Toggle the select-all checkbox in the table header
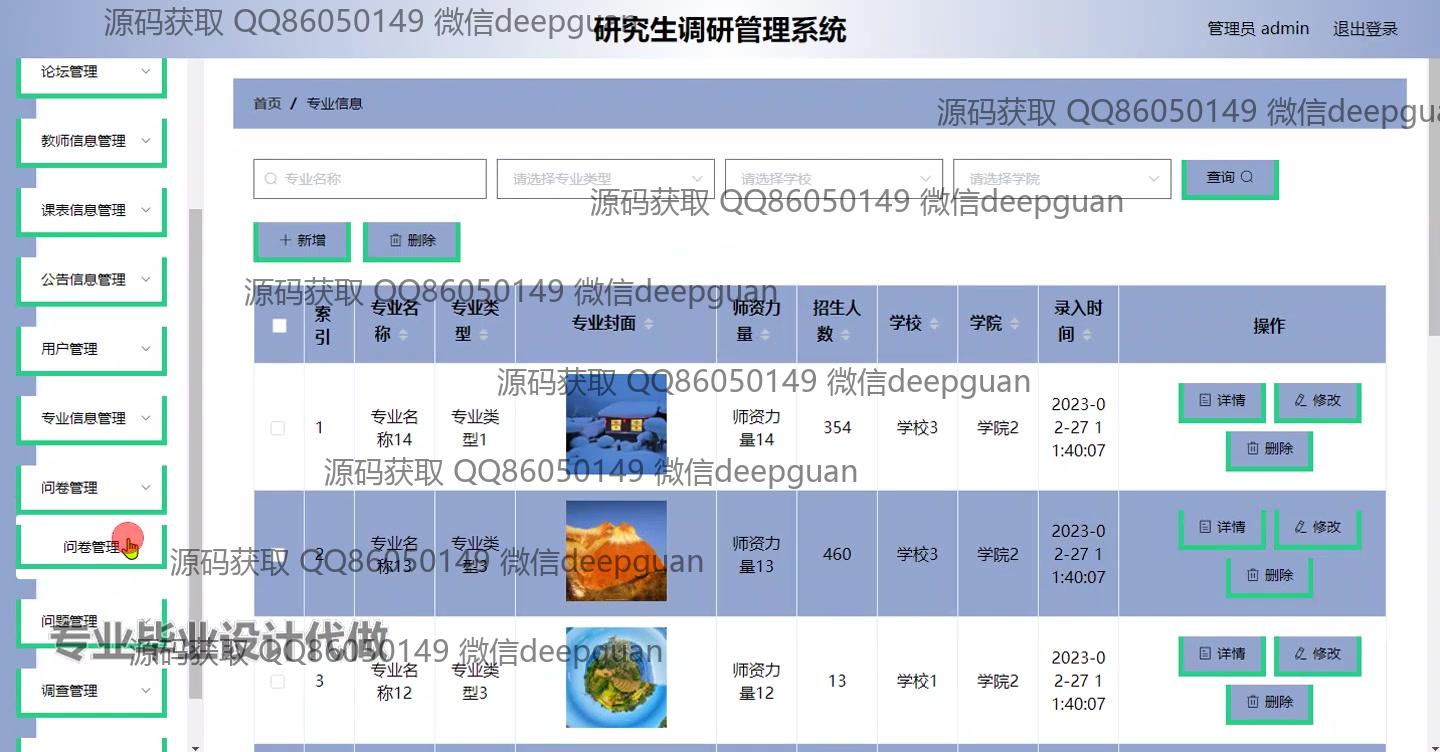Viewport: 1440px width, 752px height. 279,325
